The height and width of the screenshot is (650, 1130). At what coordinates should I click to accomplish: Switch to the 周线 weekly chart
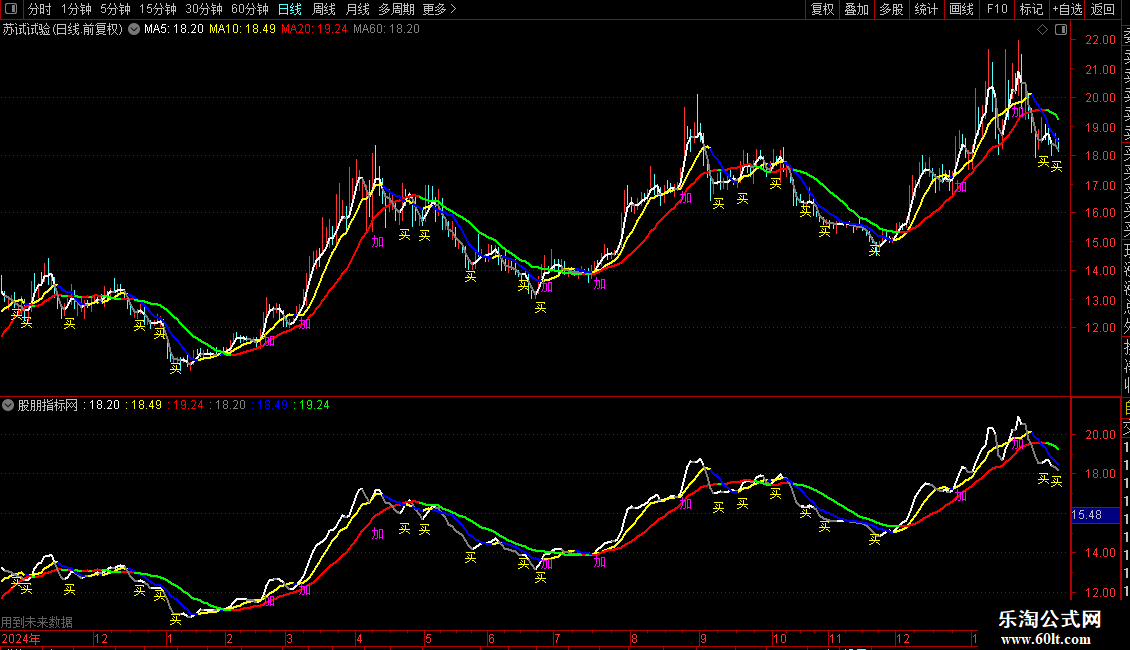pos(324,9)
